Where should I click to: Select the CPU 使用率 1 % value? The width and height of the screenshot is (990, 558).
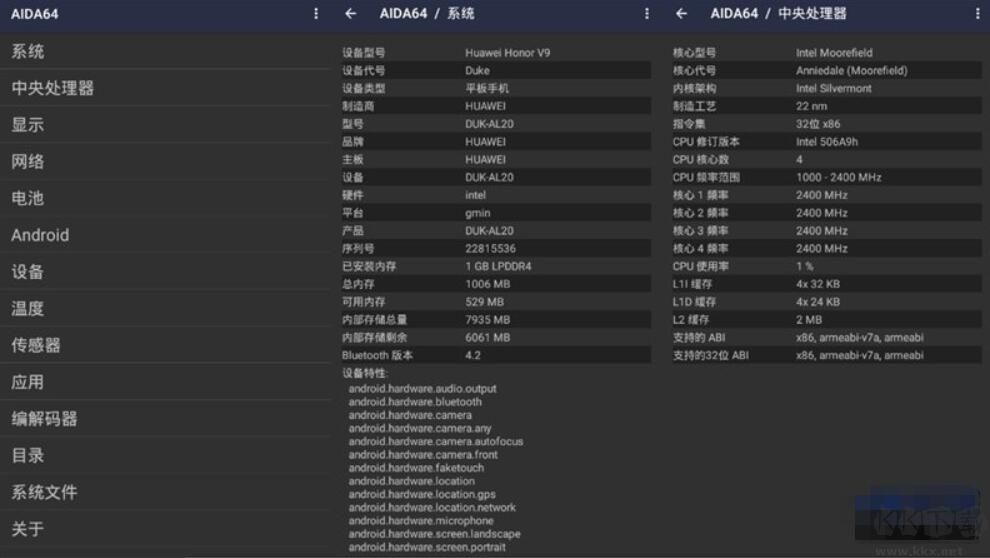coord(804,266)
